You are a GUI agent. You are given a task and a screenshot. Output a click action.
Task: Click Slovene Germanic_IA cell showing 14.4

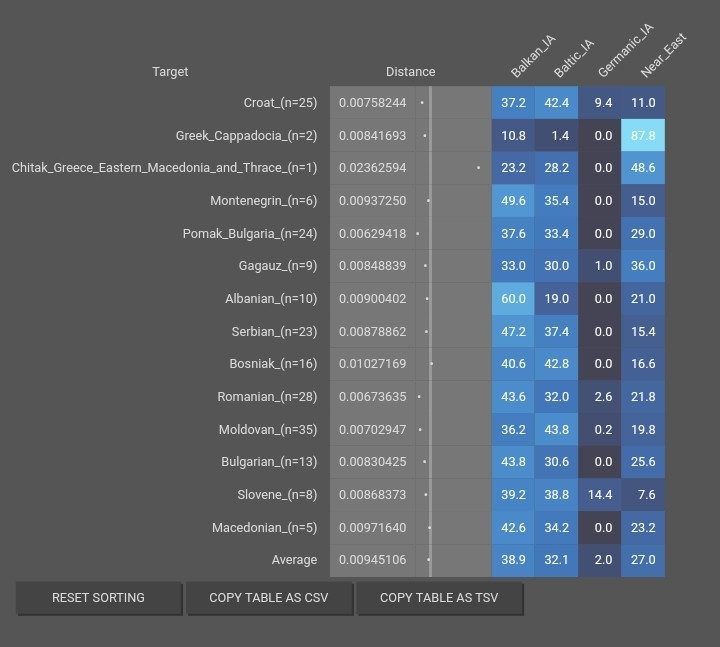601,495
